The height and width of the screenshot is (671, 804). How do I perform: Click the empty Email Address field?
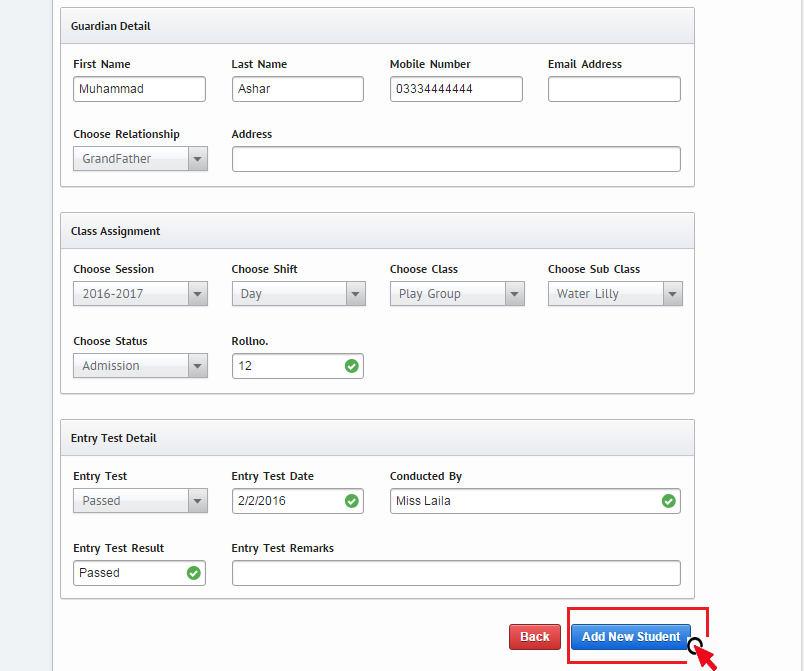point(614,89)
